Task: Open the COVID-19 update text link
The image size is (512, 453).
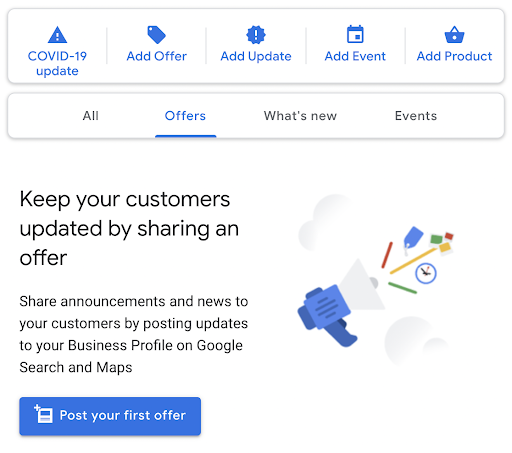Action: click(57, 63)
